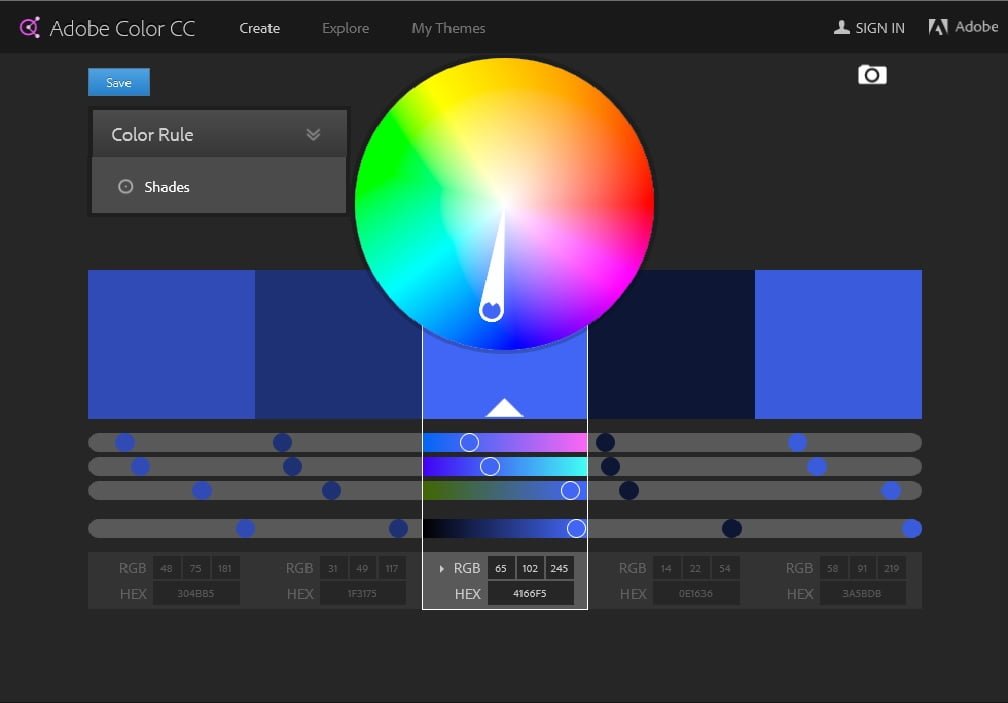Screen dimensions: 1008x703
Task: Click the SIGN IN link
Action: coord(880,28)
